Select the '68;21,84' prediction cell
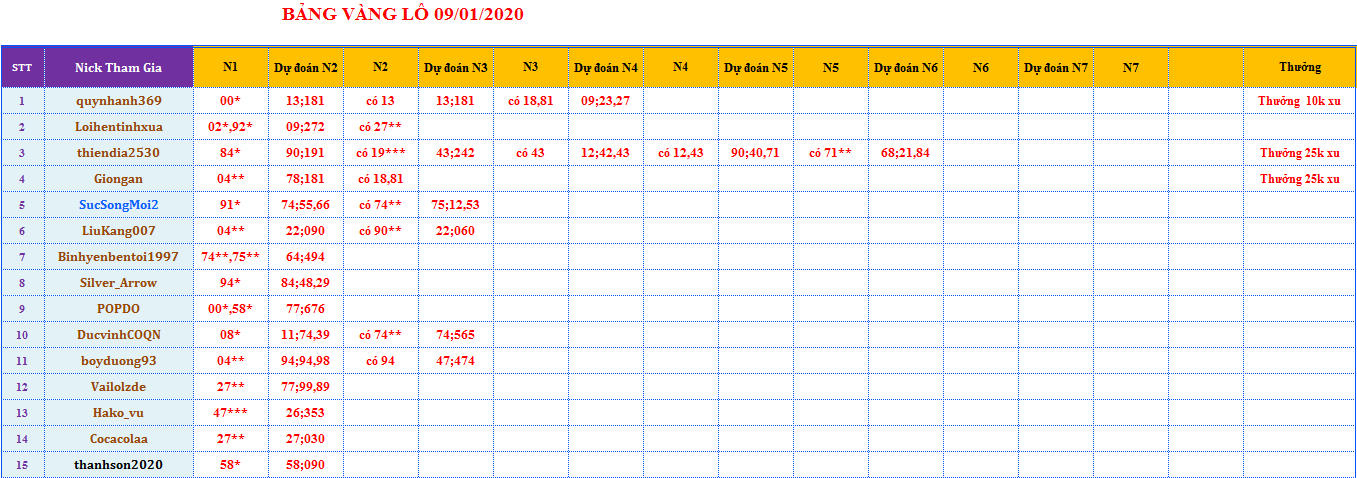The width and height of the screenshot is (1357, 478). pos(906,153)
